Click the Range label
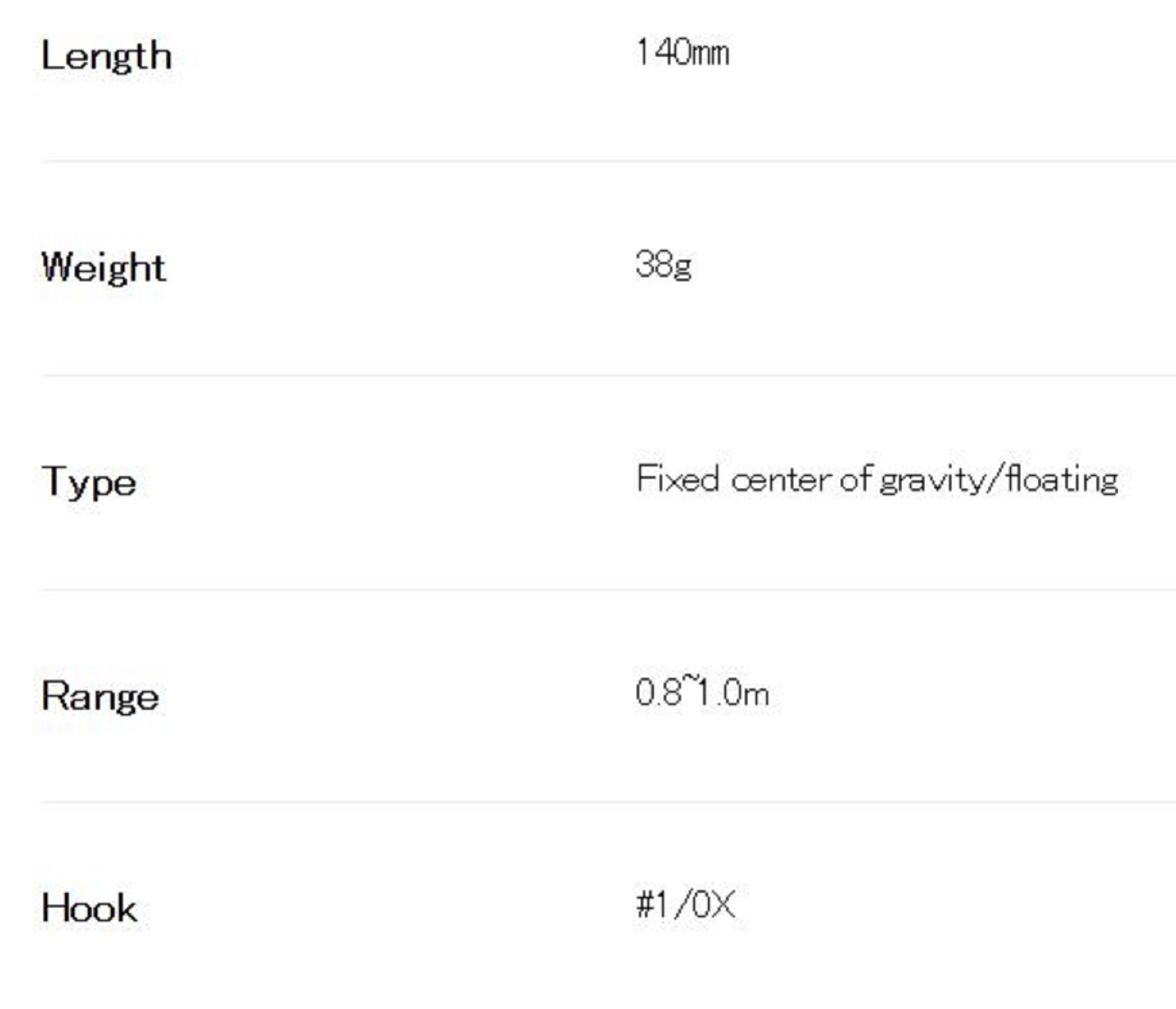1176x1009 pixels. pyautogui.click(x=100, y=697)
